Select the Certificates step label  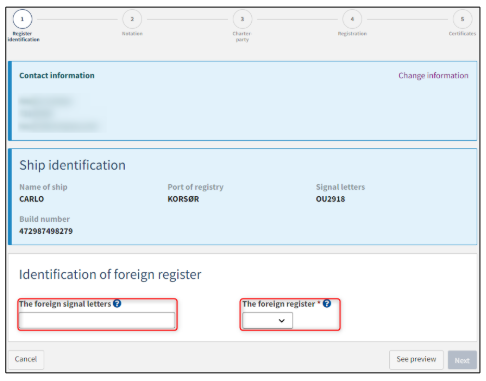tap(462, 34)
